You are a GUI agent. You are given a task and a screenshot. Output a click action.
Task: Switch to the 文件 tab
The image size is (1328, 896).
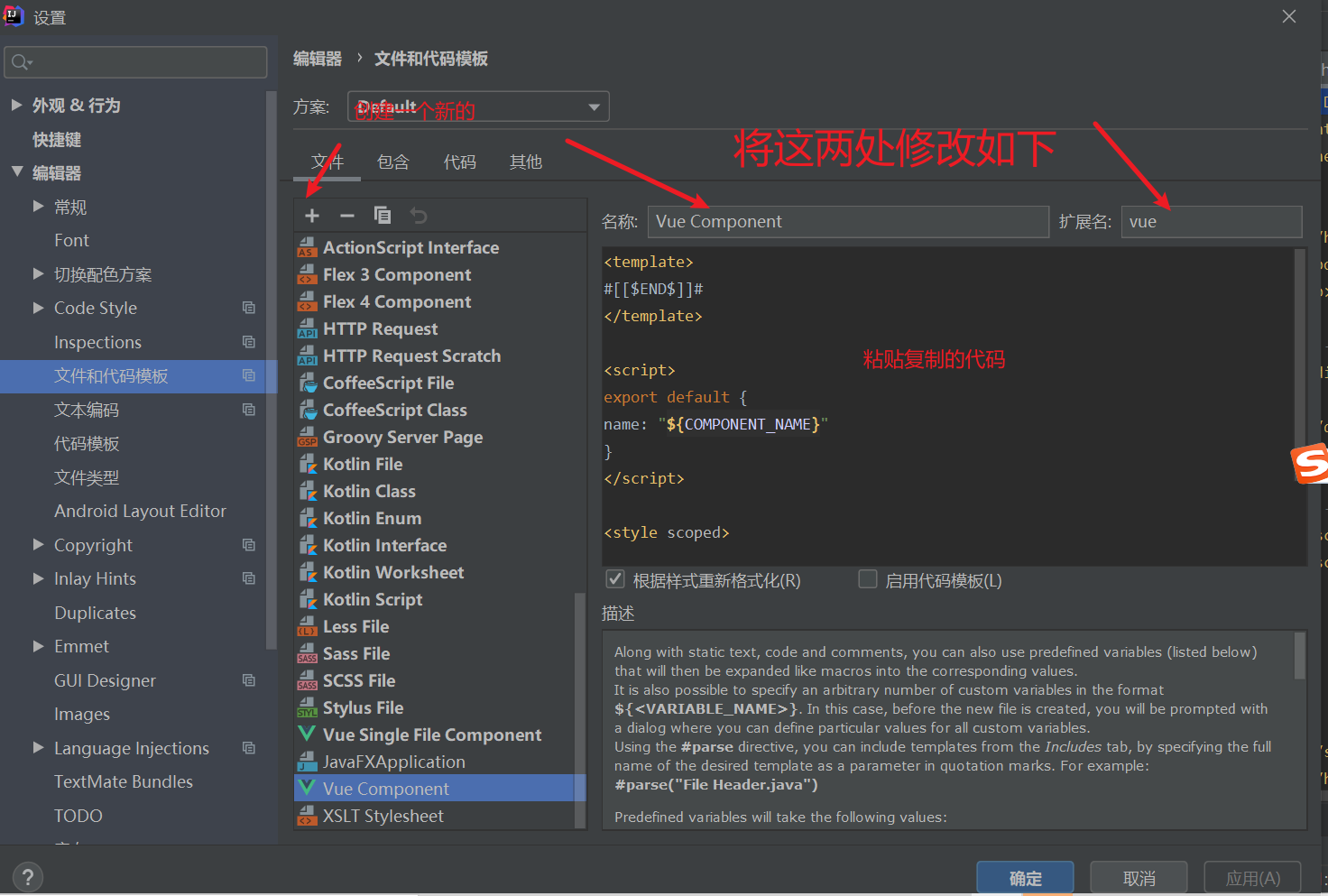[x=327, y=162]
